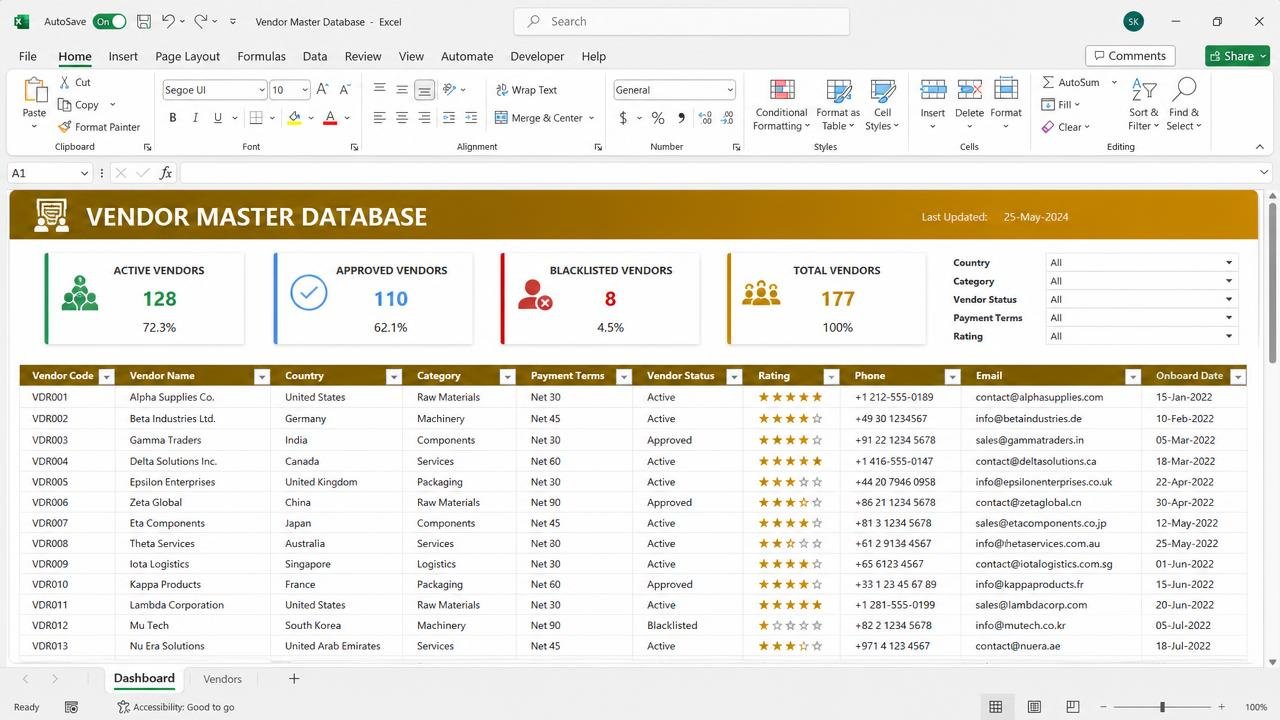
Task: Open the Country filter dropdown on dashboard
Action: [x=1229, y=263]
